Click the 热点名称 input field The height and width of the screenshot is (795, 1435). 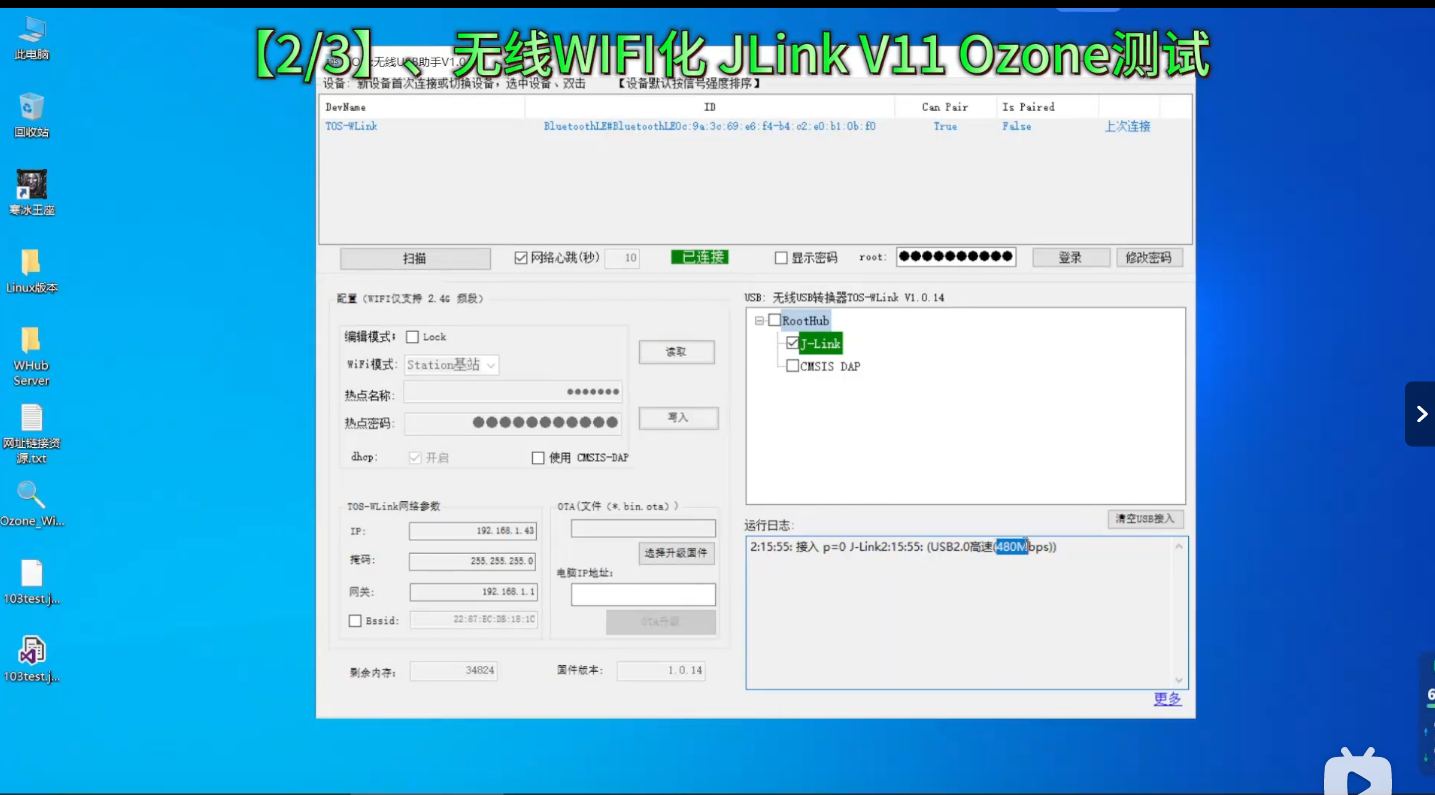point(512,392)
